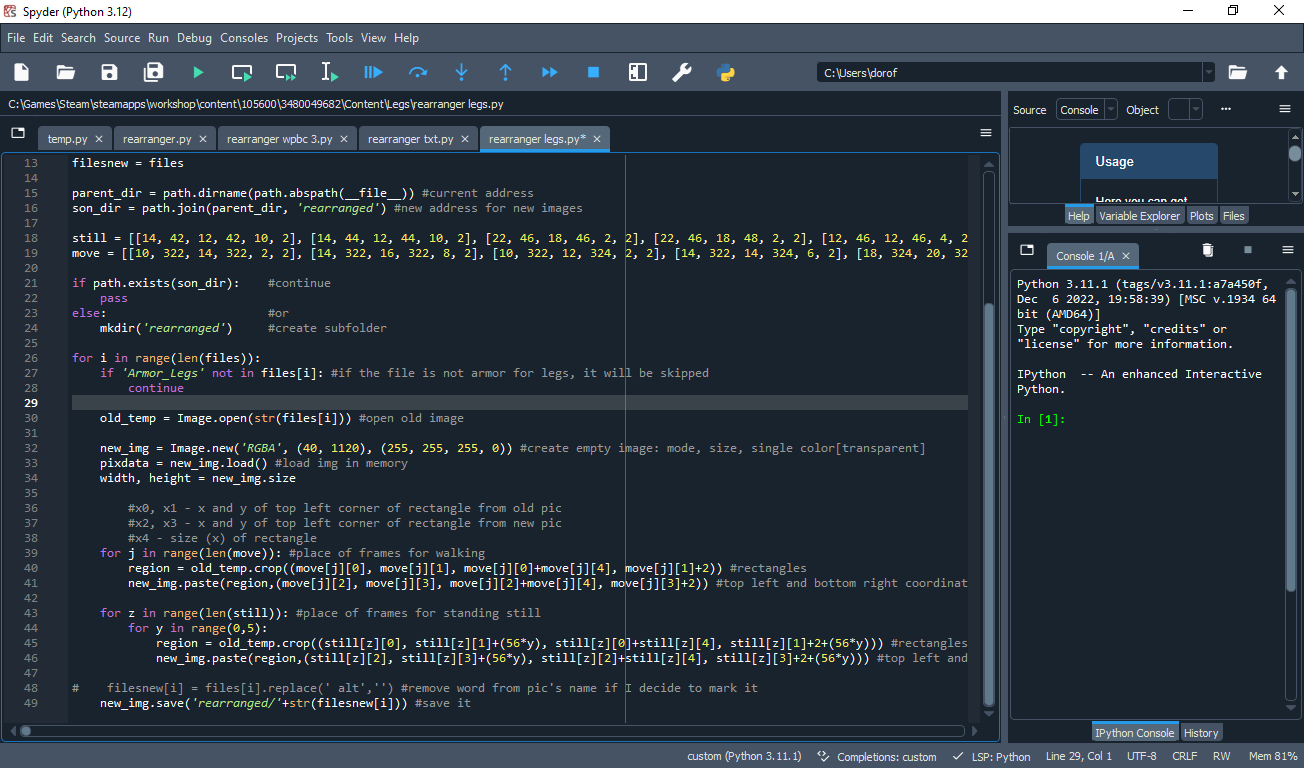Open more Help pane options ellipsis
This screenshot has height=768, width=1304.
point(1226,109)
